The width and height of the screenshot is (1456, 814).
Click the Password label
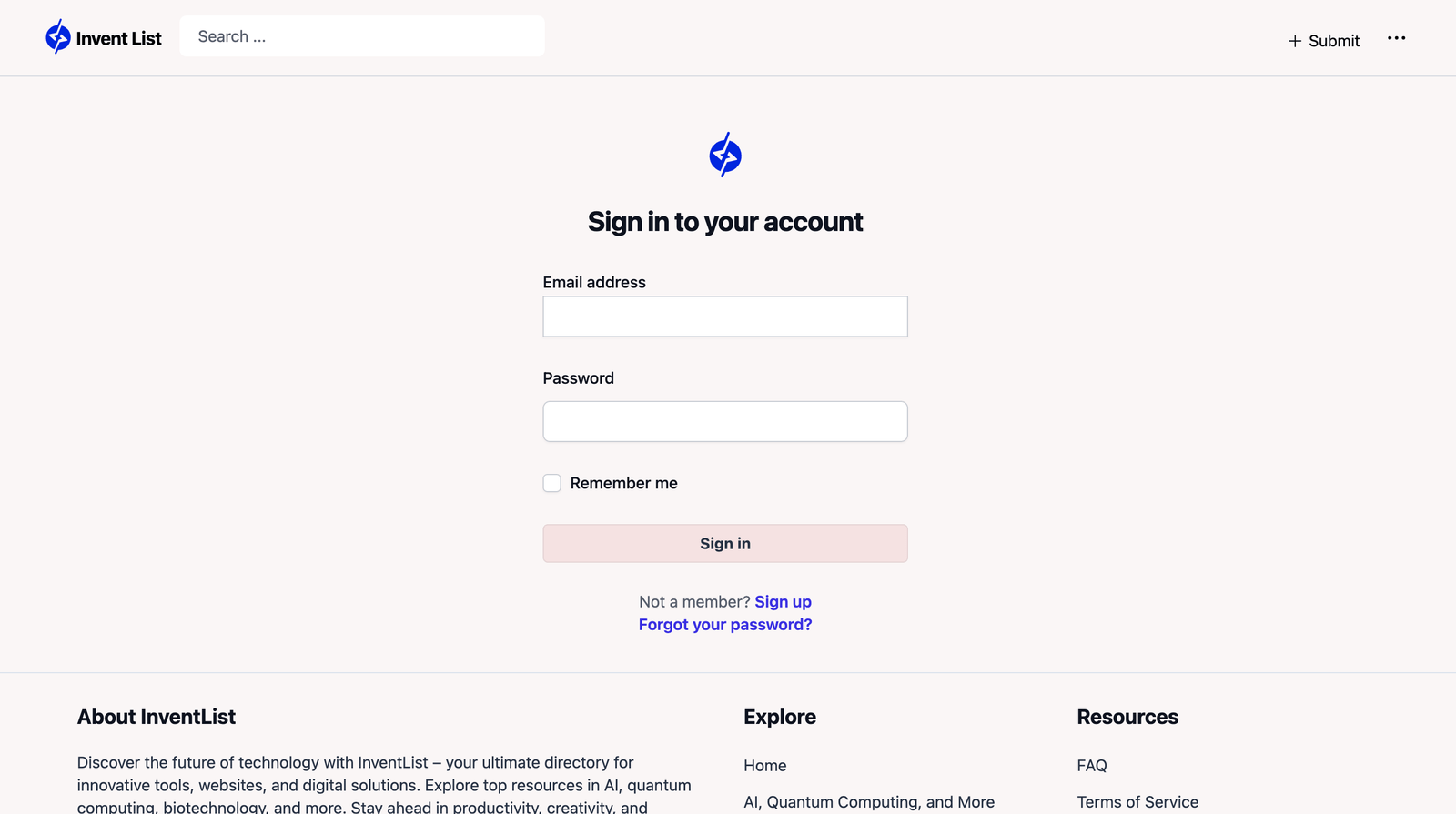tap(579, 378)
